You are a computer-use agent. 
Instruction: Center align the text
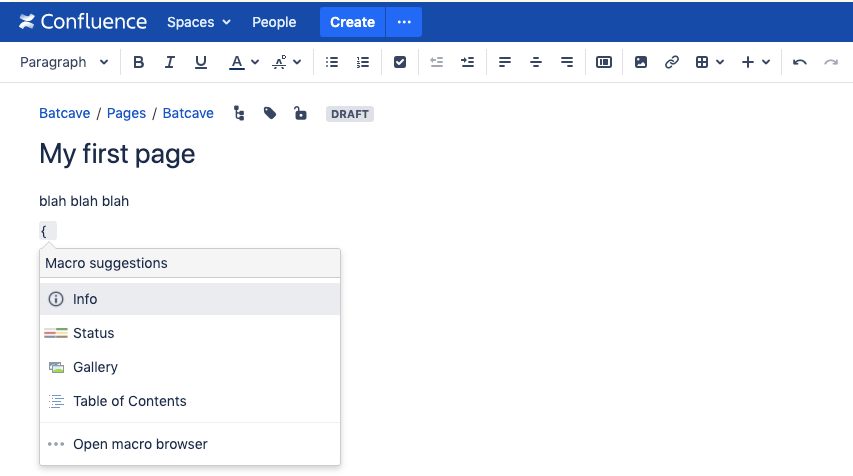(536, 62)
